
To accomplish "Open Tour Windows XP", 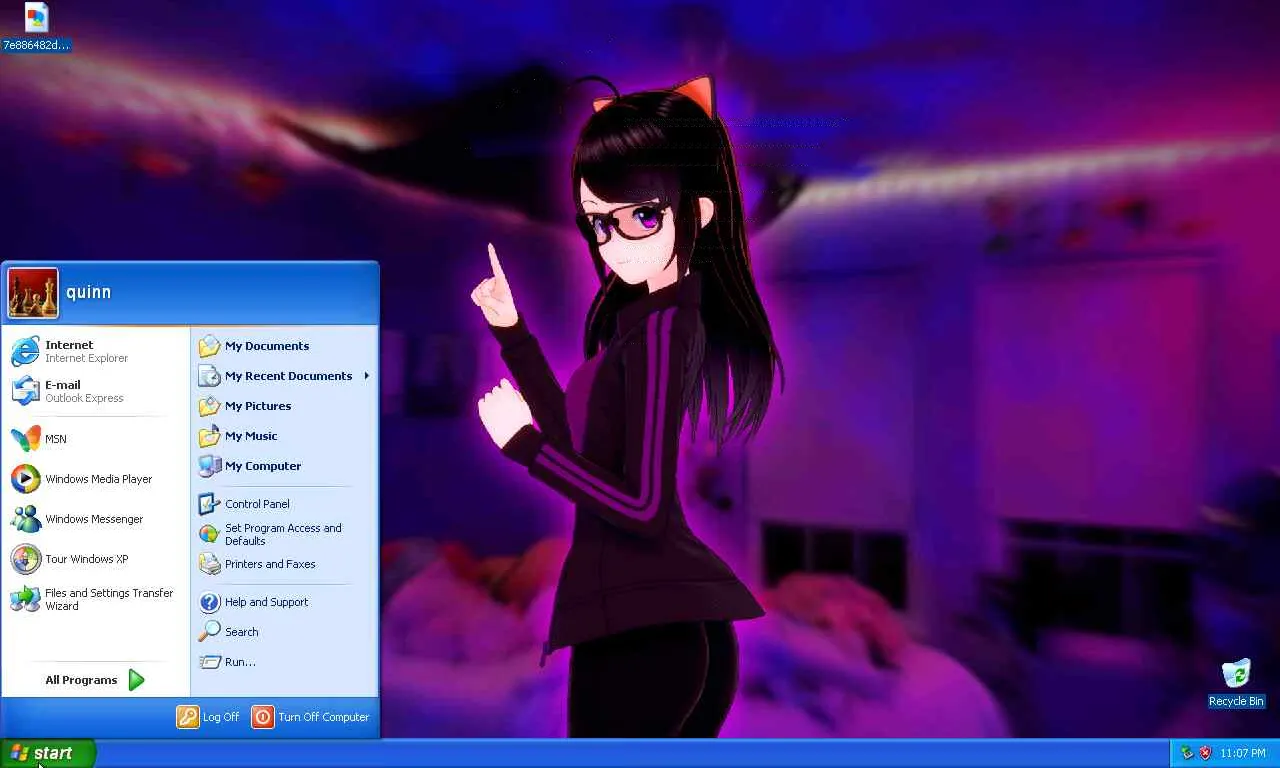I will (95, 559).
